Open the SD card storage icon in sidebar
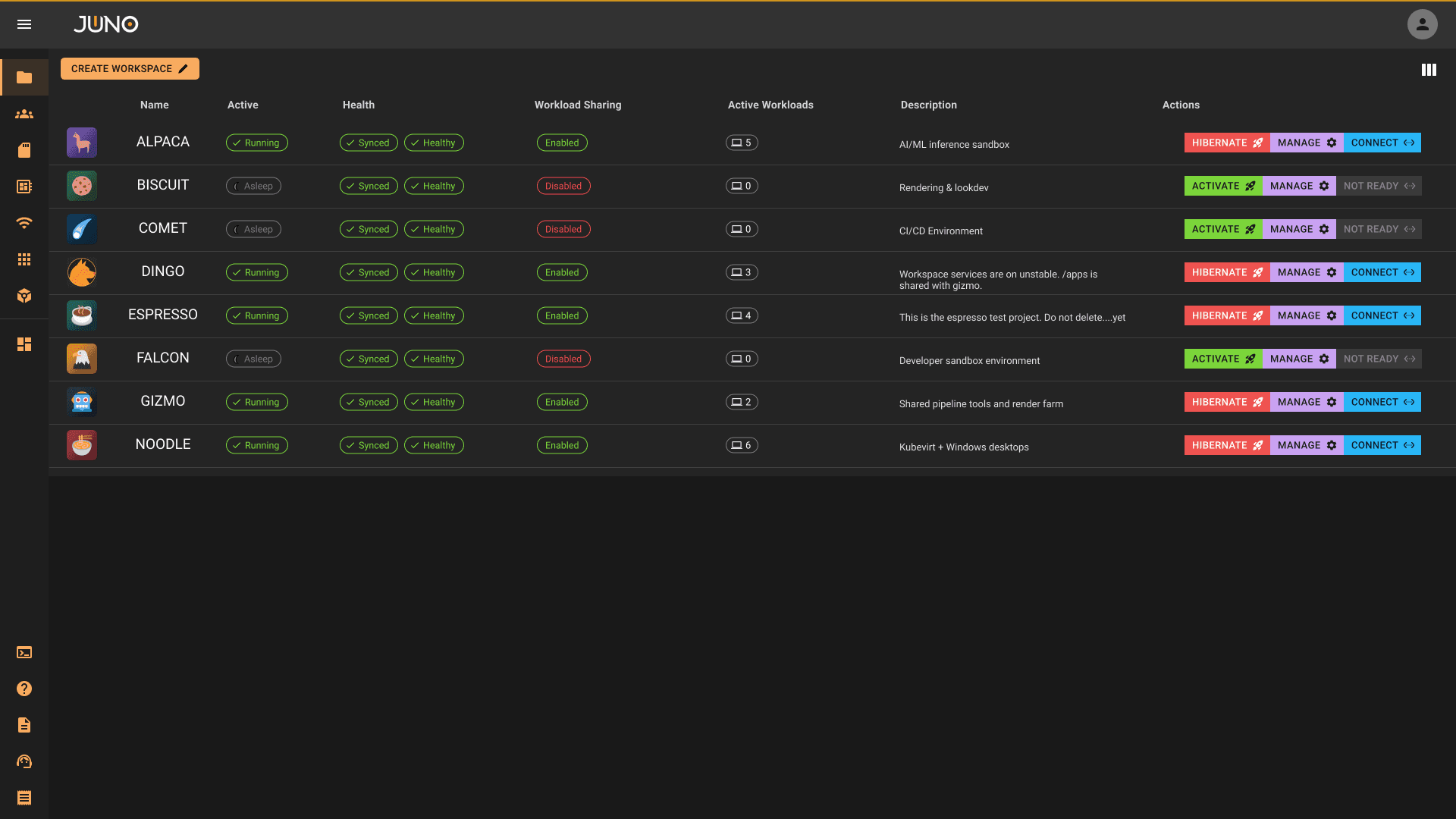 24,150
